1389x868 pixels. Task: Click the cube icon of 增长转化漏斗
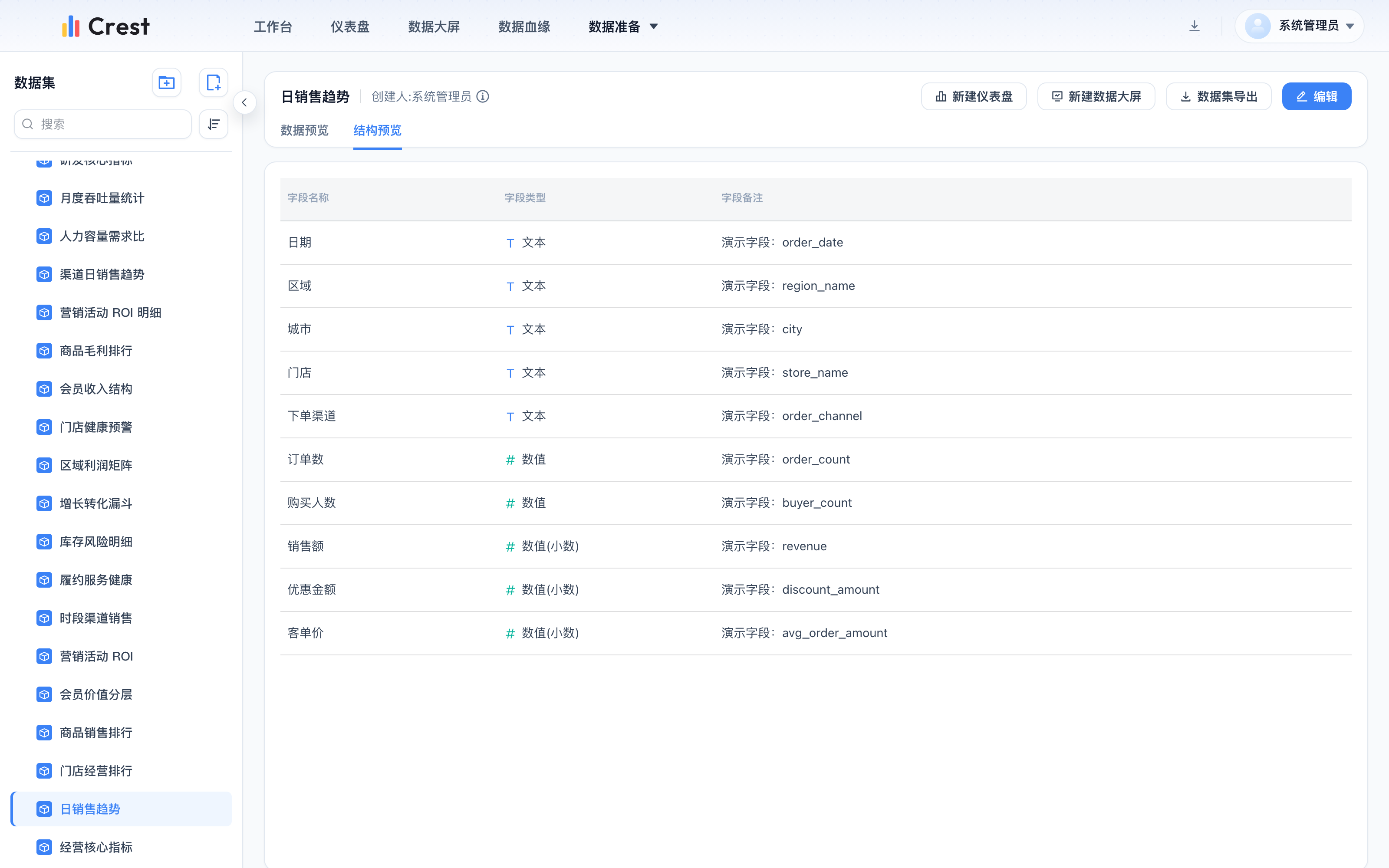click(x=44, y=503)
